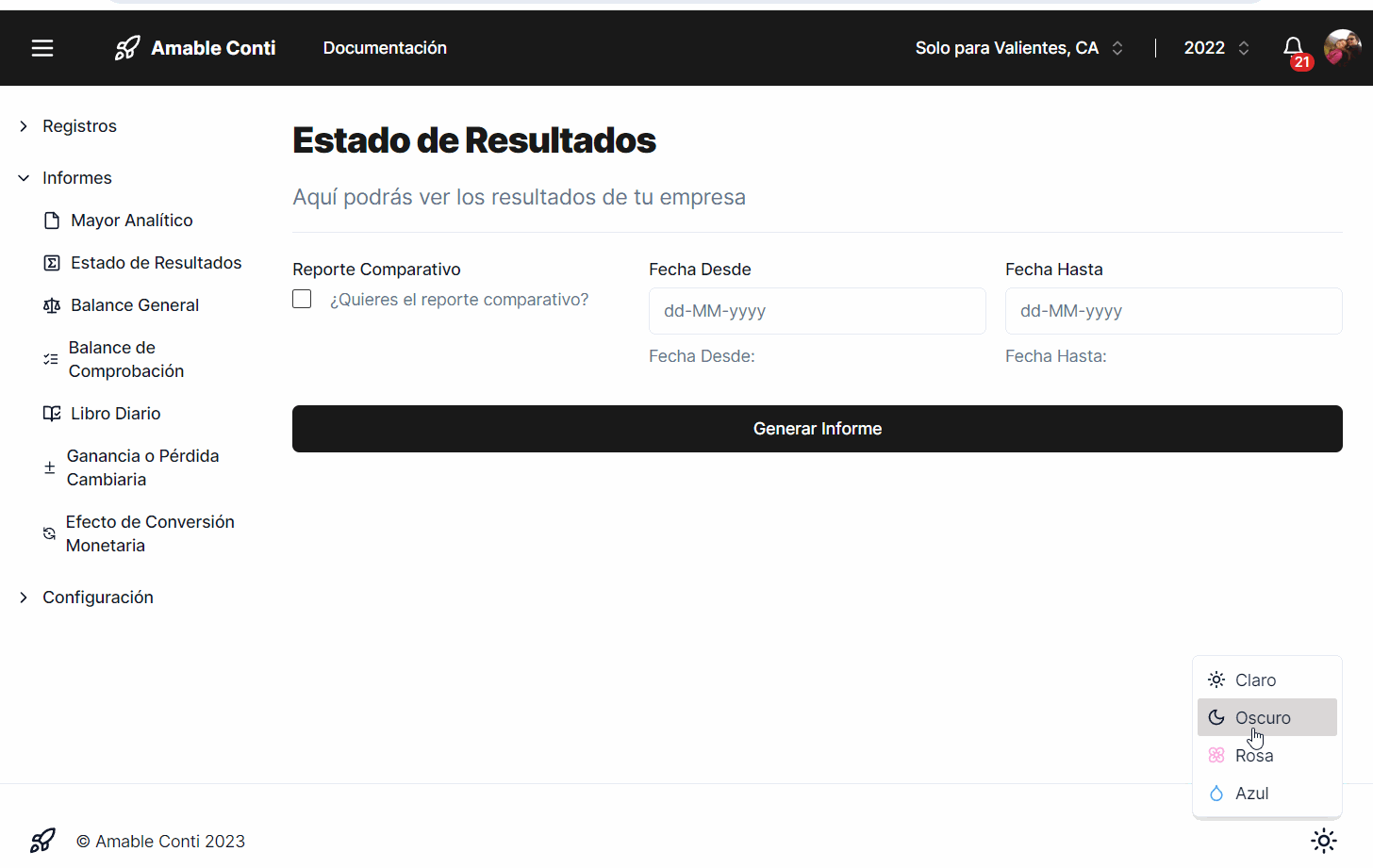1373x868 pixels.
Task: Open the Solo para Valientes company dropdown
Action: point(1018,48)
